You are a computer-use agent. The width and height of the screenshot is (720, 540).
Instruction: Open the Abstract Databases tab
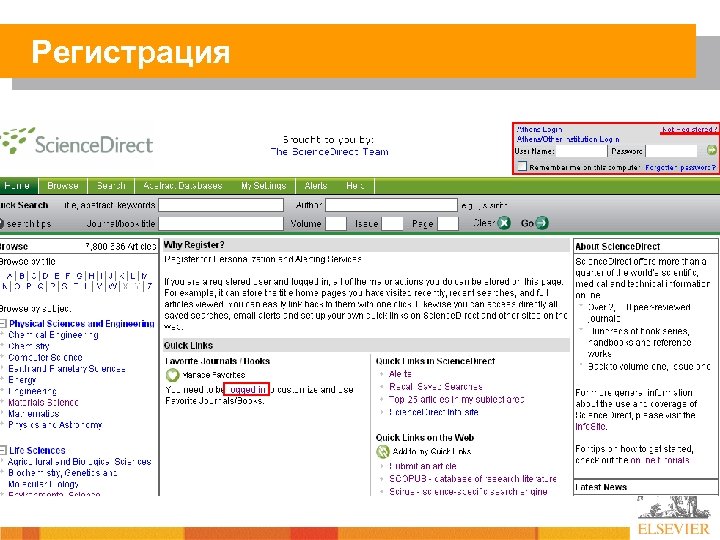183,186
